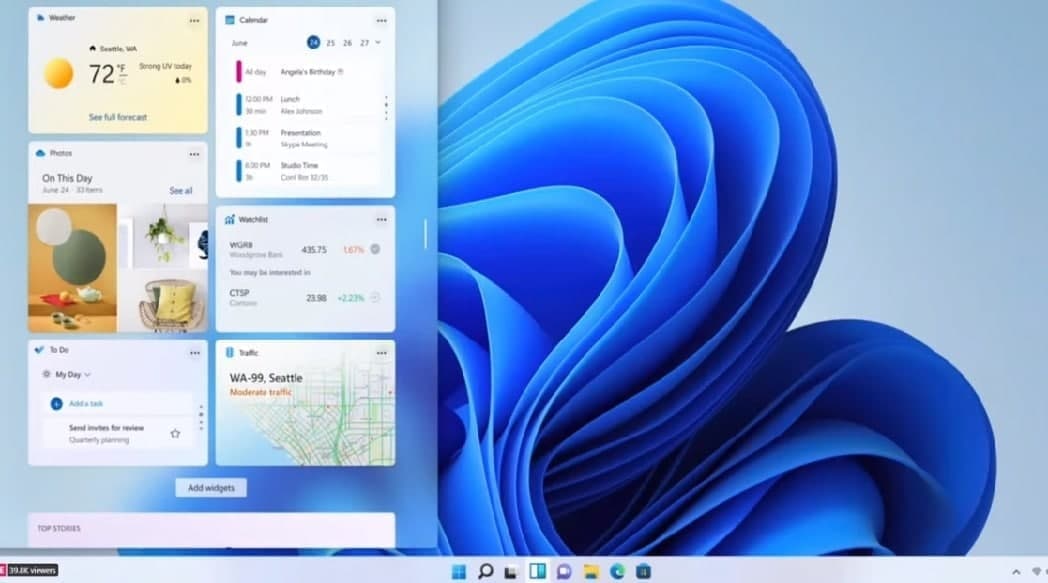Click the Strong UV today text
This screenshot has height=583, width=1048.
tap(165, 66)
